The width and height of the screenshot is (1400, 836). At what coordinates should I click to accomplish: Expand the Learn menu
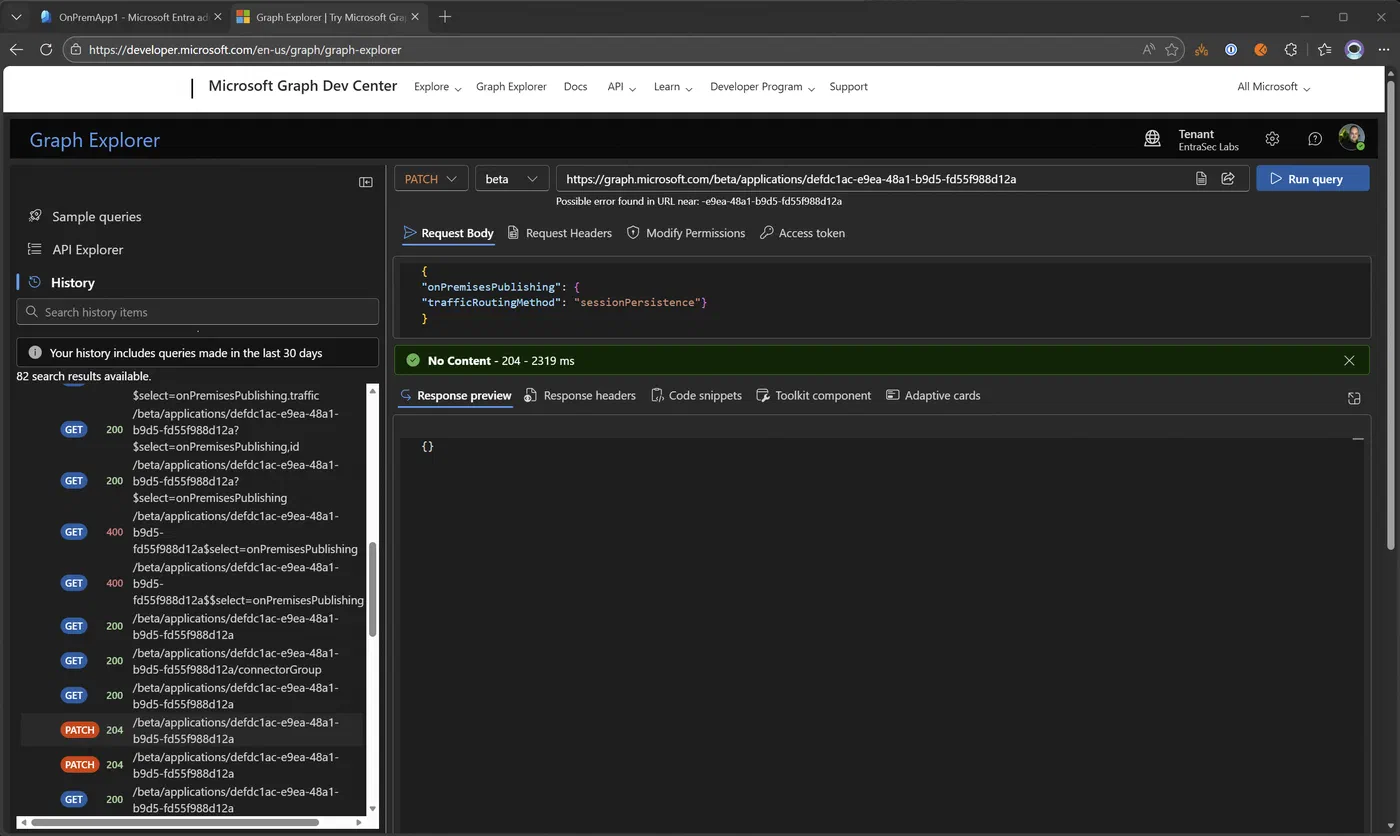[x=673, y=87]
